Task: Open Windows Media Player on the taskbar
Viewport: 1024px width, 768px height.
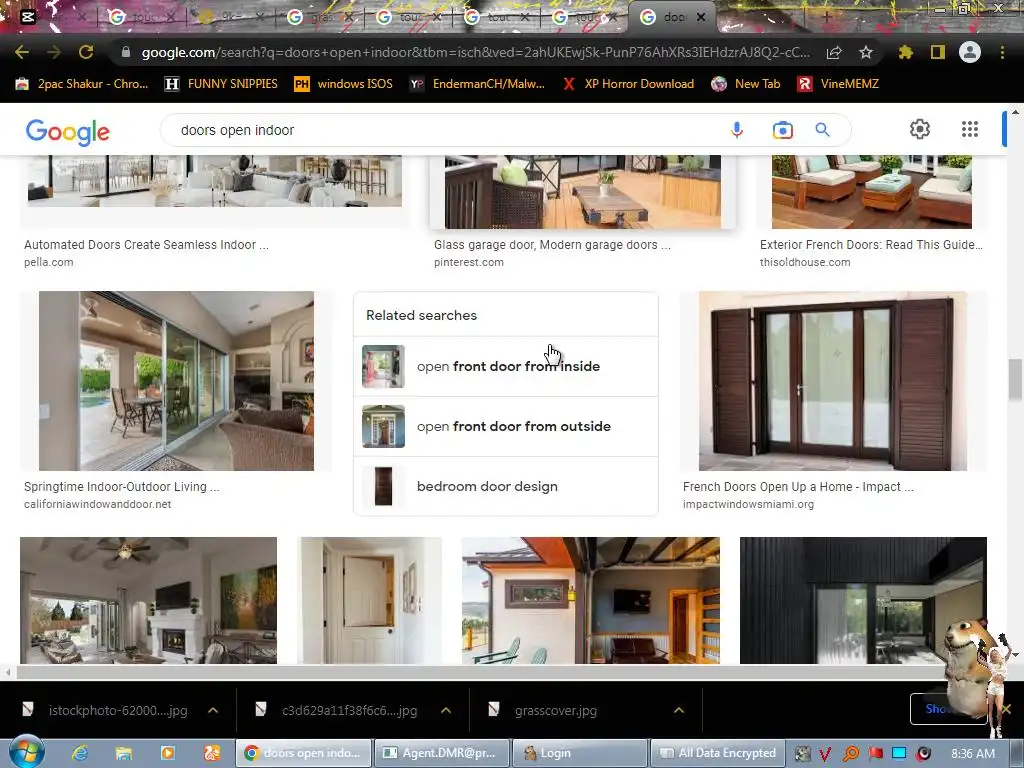Action: click(x=168, y=753)
